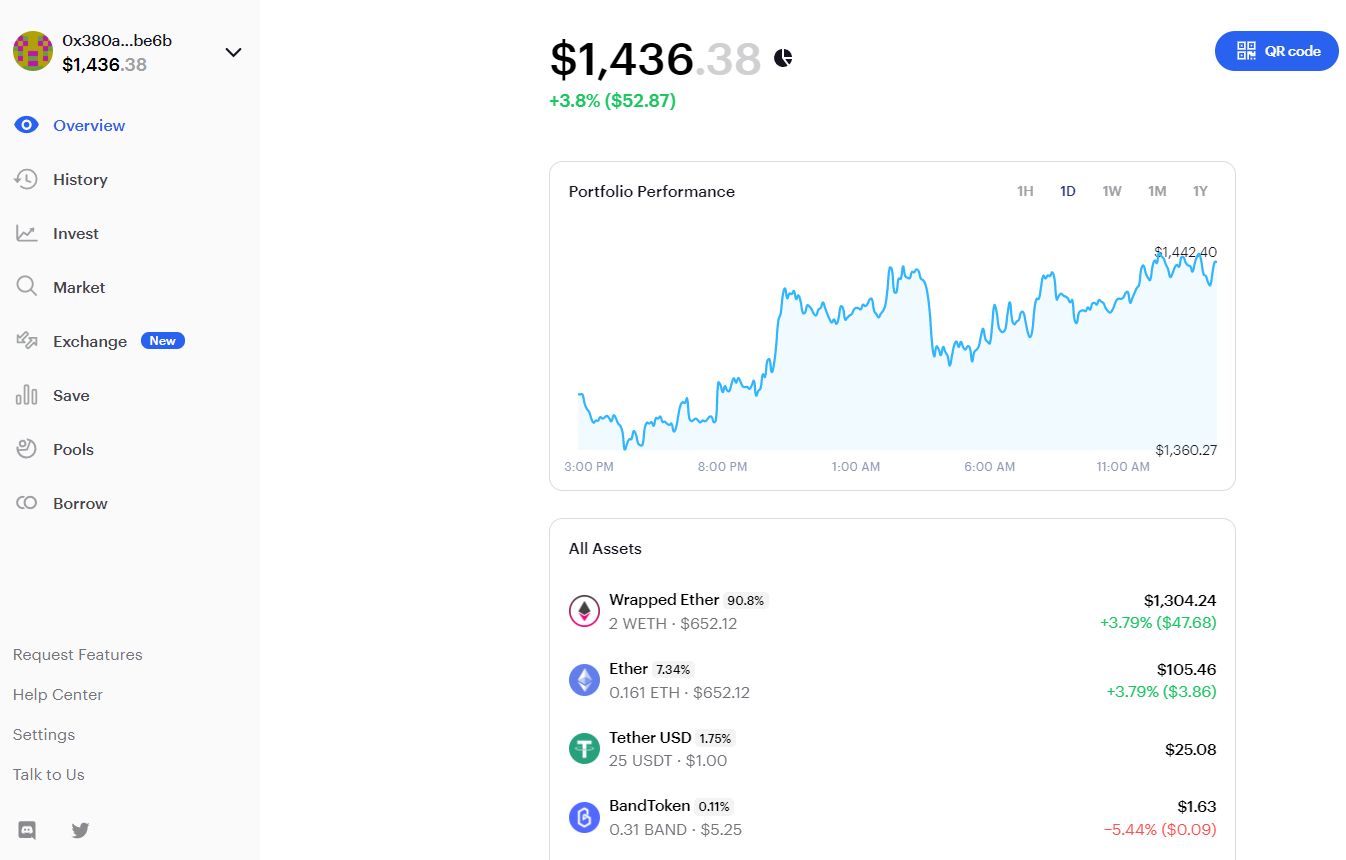
Task: Open the Pools page
Action: [73, 450]
